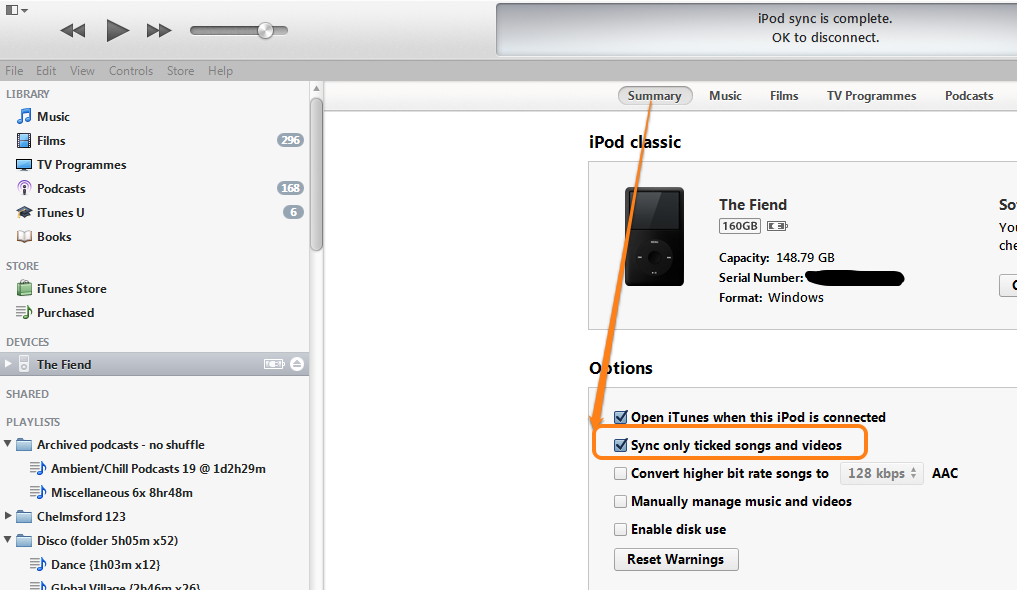This screenshot has height=590, width=1017.
Task: Open the iTunes Store icon
Action: tap(24, 289)
